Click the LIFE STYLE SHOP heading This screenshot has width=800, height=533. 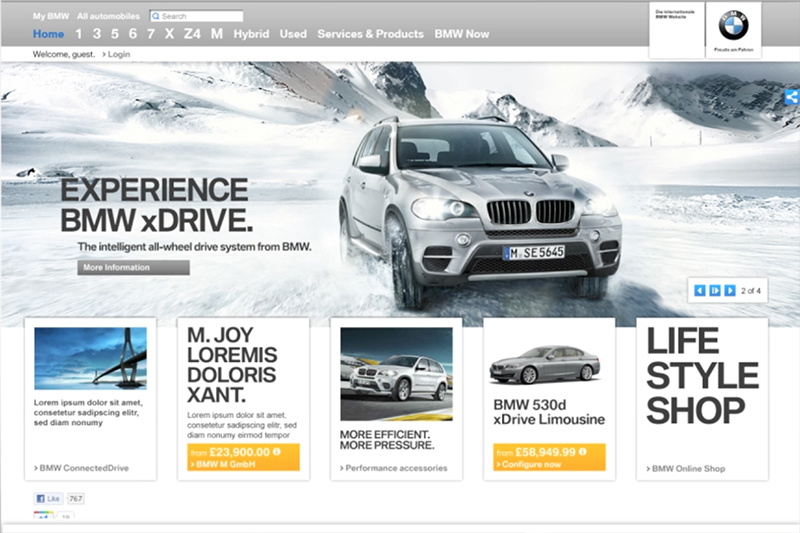tap(703, 376)
